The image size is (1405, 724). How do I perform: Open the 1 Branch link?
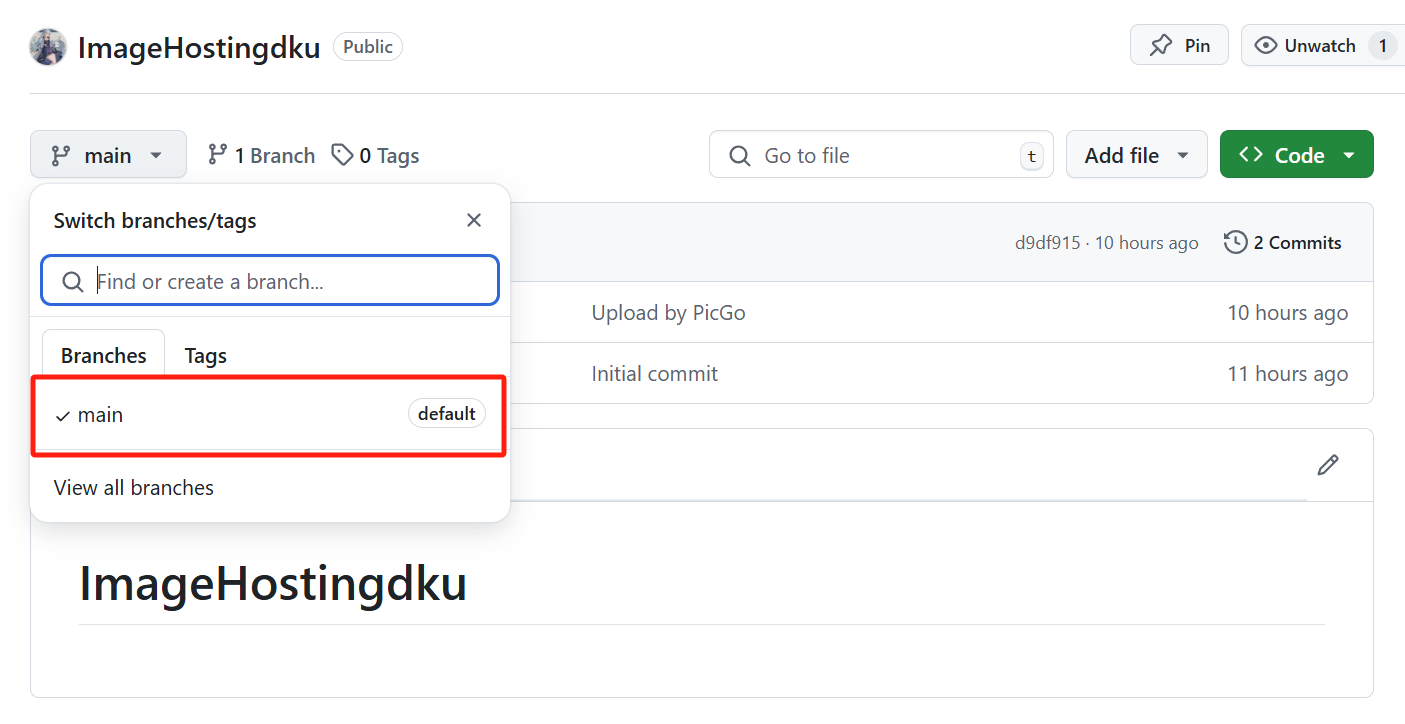click(261, 155)
